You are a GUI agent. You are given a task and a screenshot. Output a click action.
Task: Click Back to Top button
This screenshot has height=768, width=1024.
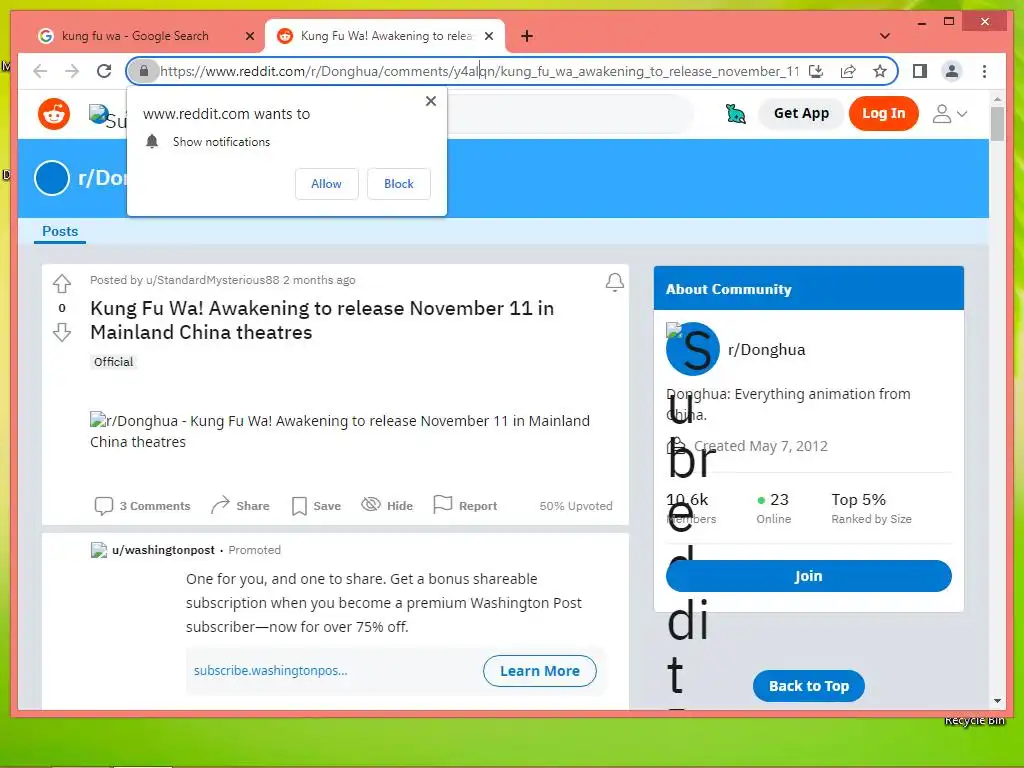[x=808, y=686]
